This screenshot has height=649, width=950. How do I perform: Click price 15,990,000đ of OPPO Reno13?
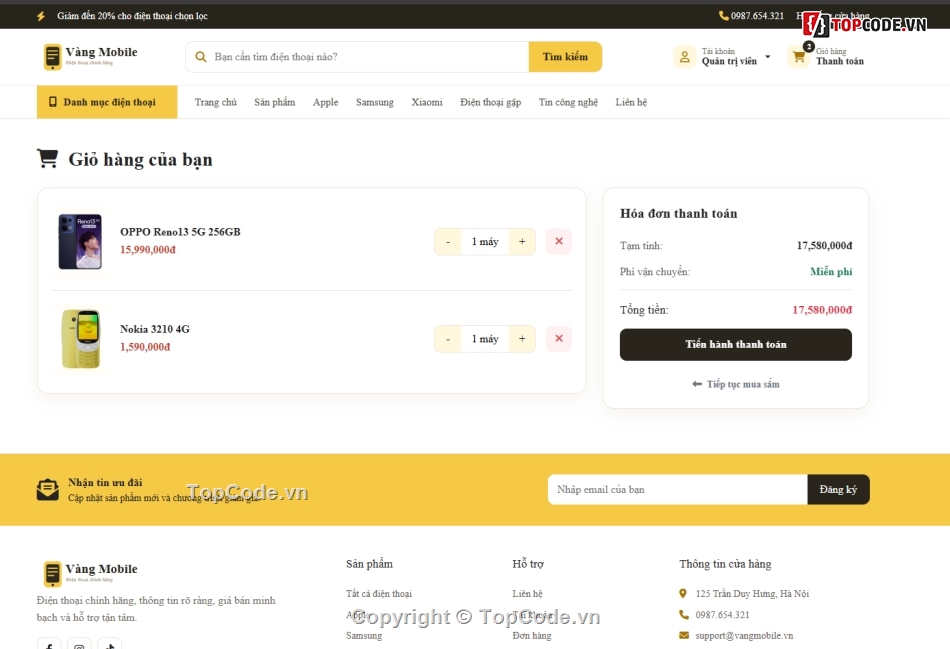(x=148, y=249)
